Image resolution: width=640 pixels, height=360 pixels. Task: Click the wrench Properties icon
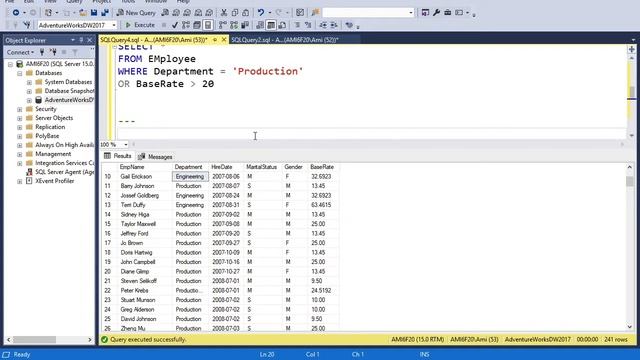(x=436, y=13)
